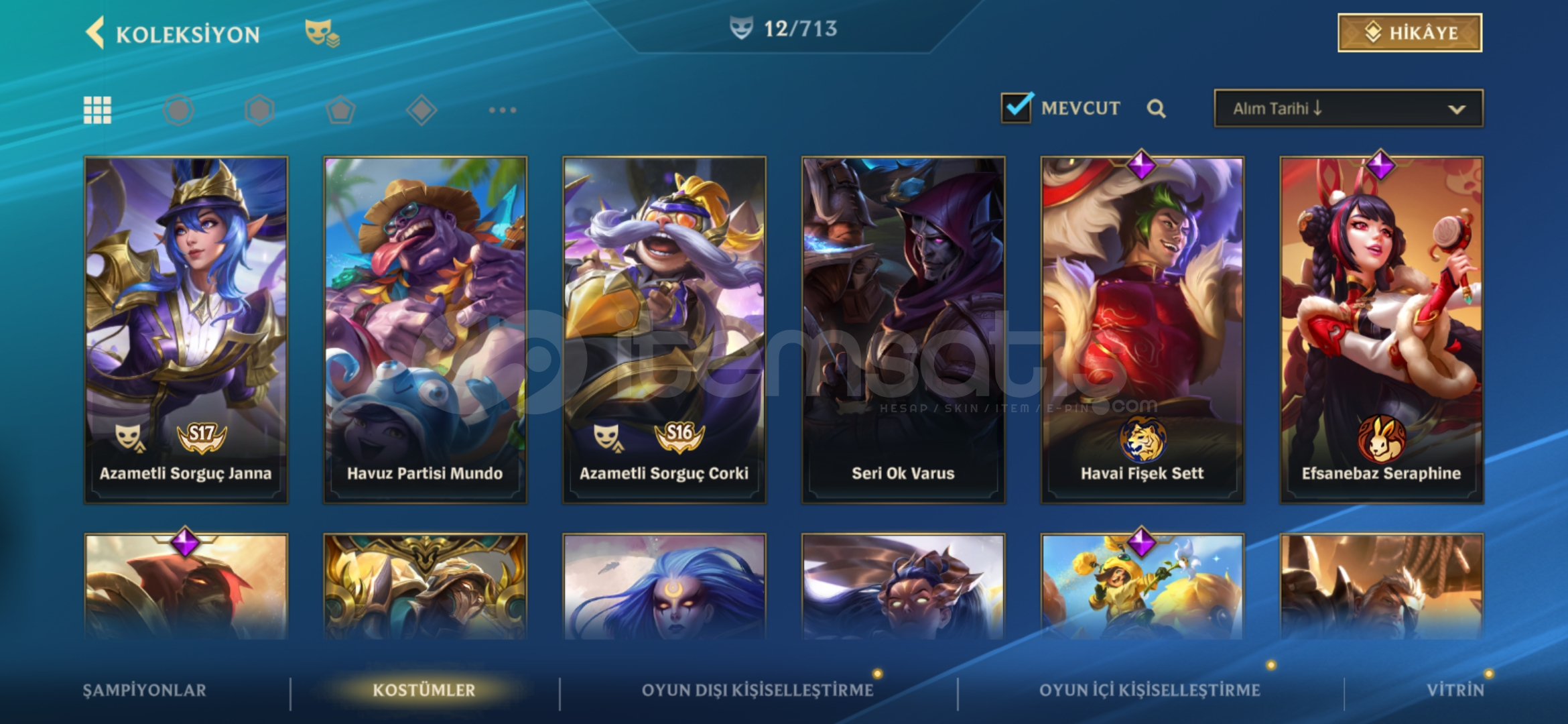Filter skins by pentagon rarity icon
This screenshot has height=724, width=1568.
[340, 110]
